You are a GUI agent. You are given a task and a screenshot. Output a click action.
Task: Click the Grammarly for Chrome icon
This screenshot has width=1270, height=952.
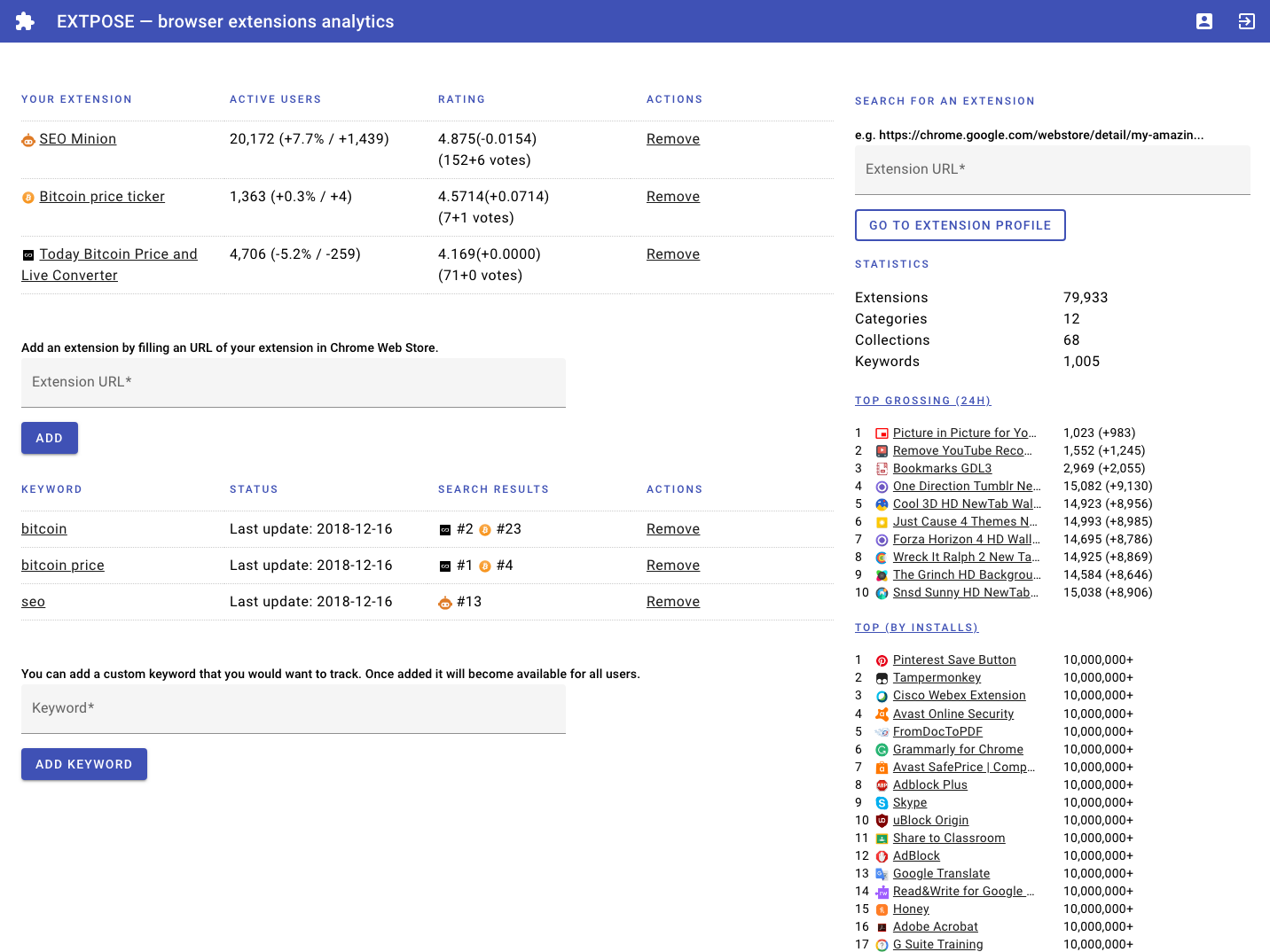click(x=882, y=750)
